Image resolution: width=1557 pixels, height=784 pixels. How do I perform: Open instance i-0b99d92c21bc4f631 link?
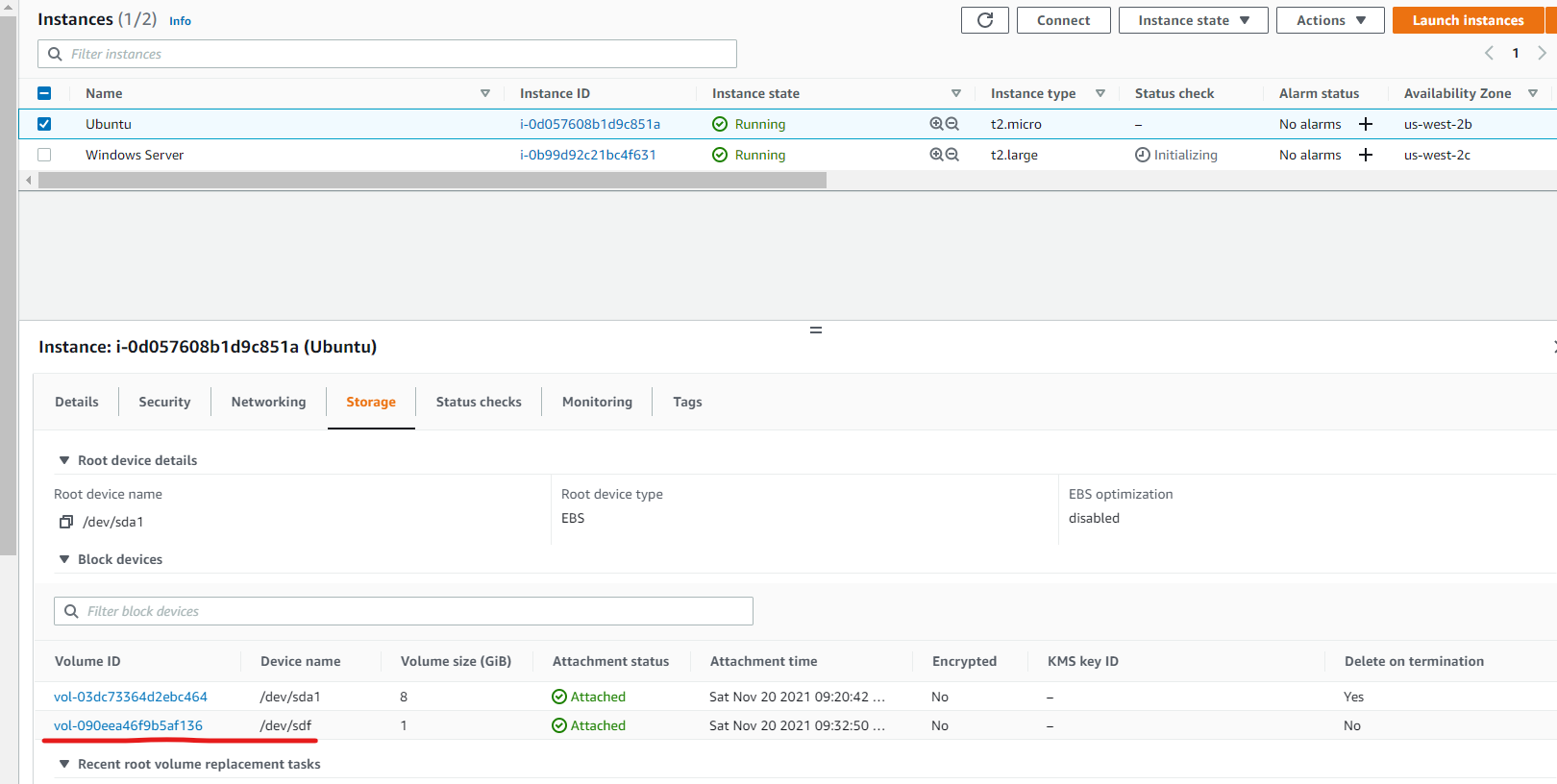click(588, 155)
